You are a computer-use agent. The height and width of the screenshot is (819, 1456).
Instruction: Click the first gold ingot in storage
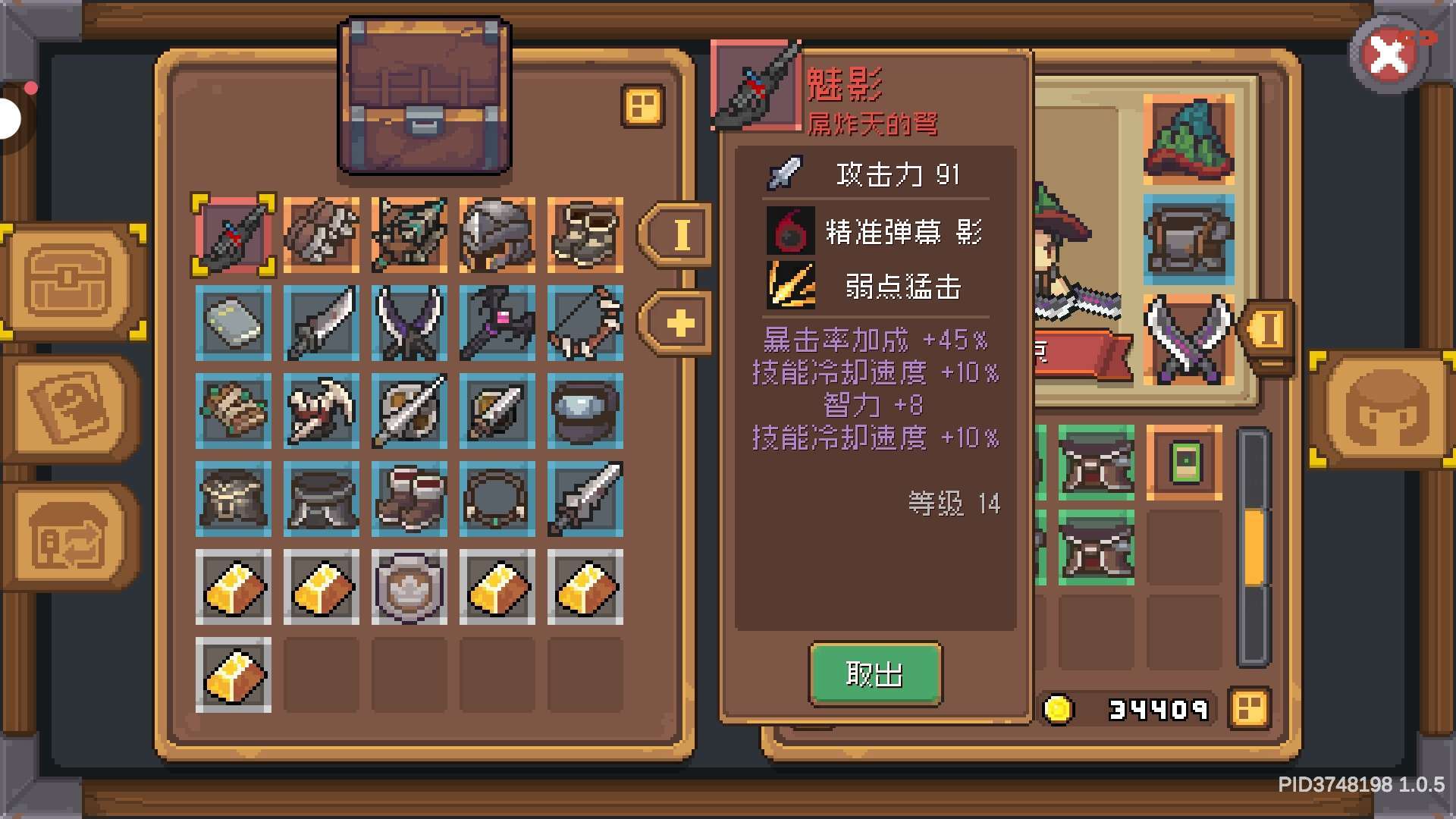click(234, 587)
